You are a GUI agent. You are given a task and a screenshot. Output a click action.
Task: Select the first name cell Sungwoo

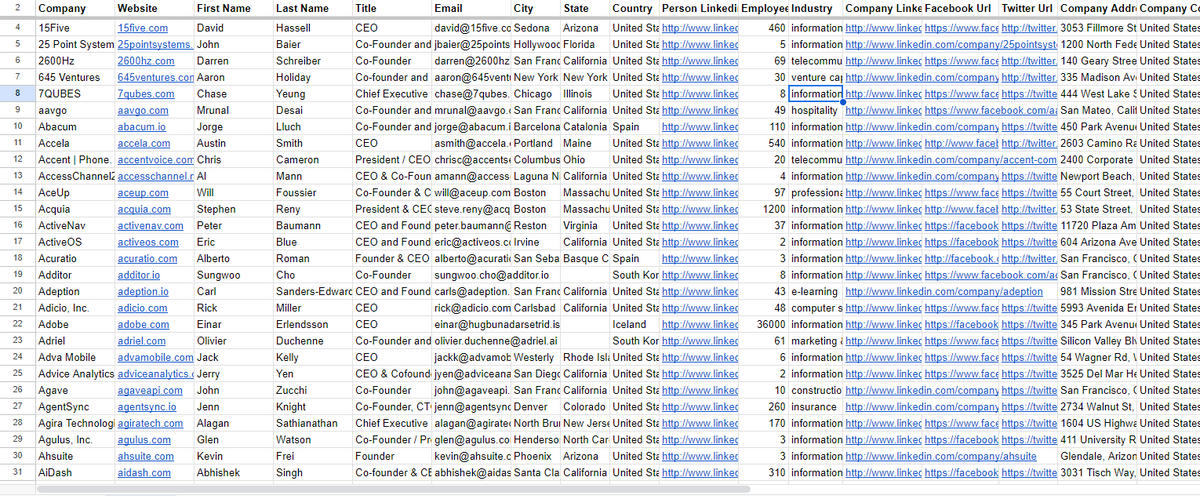pos(218,275)
